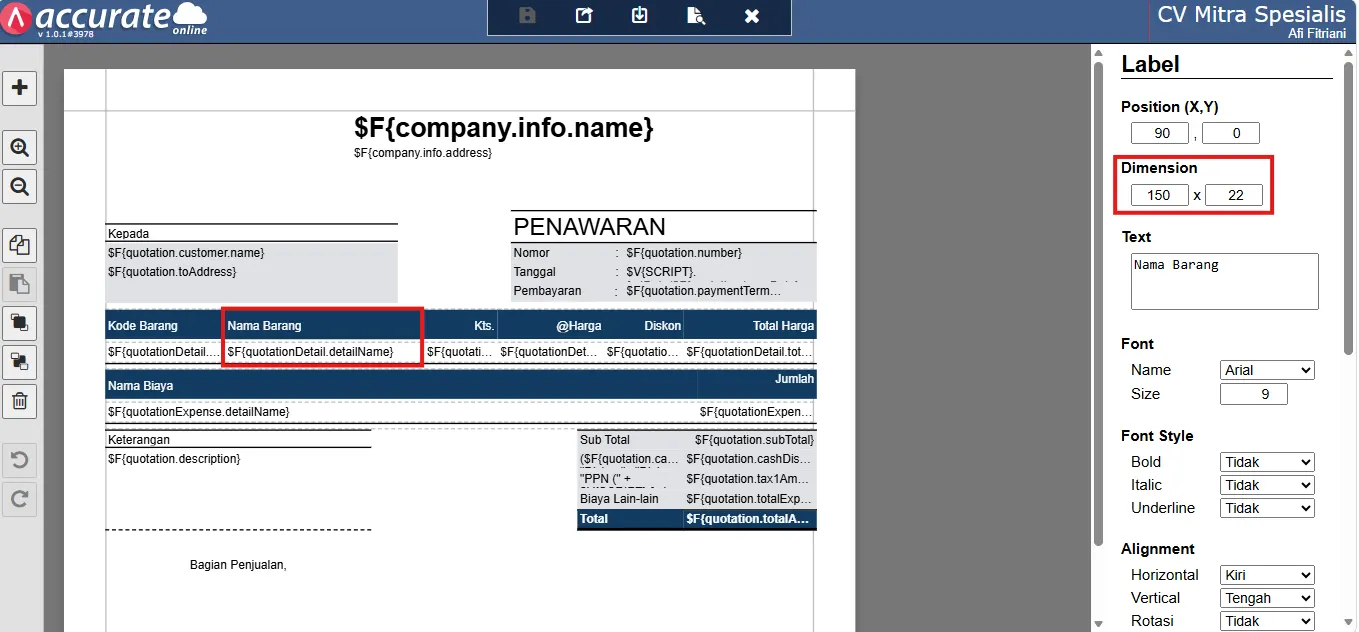Save the template with the floppy icon
Screen dimensions: 1359x632
tap(527, 16)
